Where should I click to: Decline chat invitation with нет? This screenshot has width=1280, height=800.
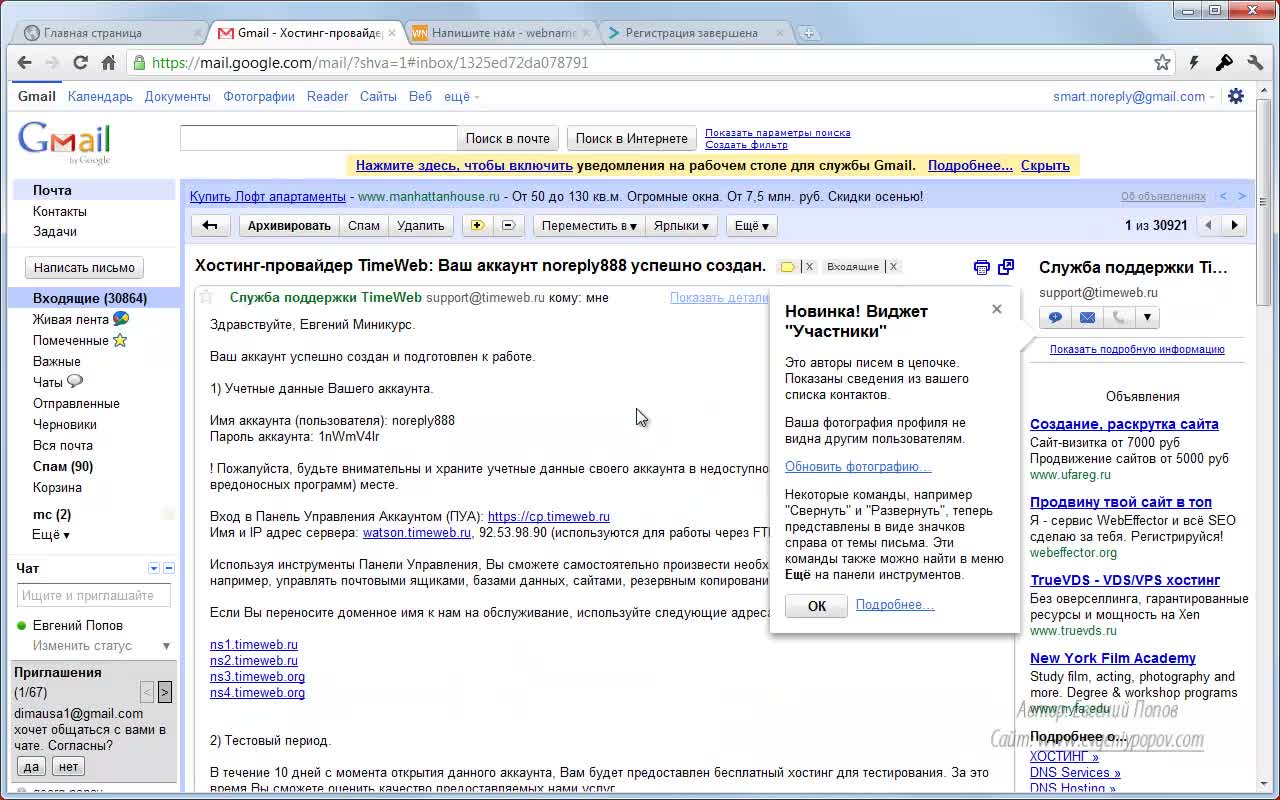pyautogui.click(x=68, y=767)
